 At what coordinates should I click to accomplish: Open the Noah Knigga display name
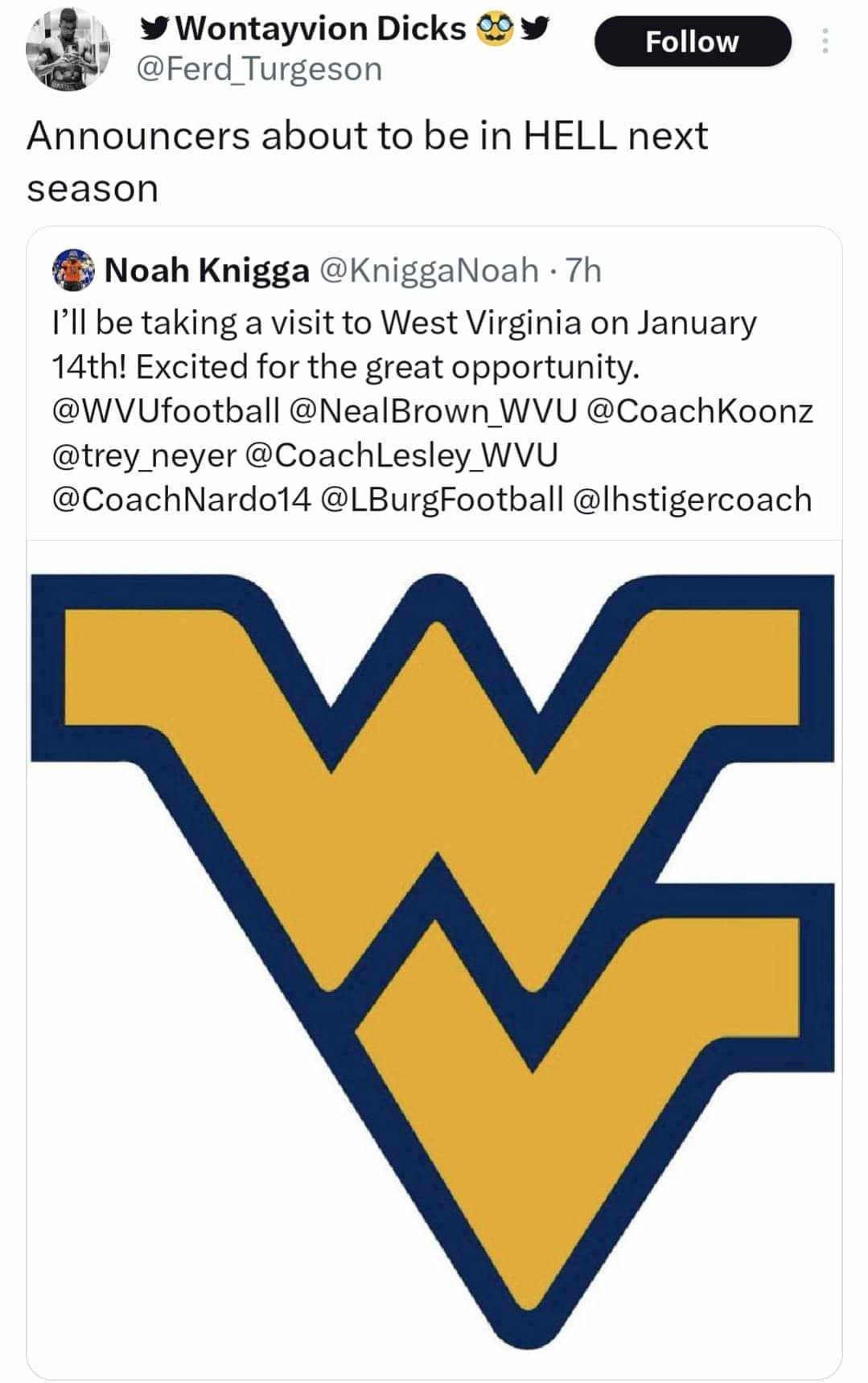coord(207,270)
